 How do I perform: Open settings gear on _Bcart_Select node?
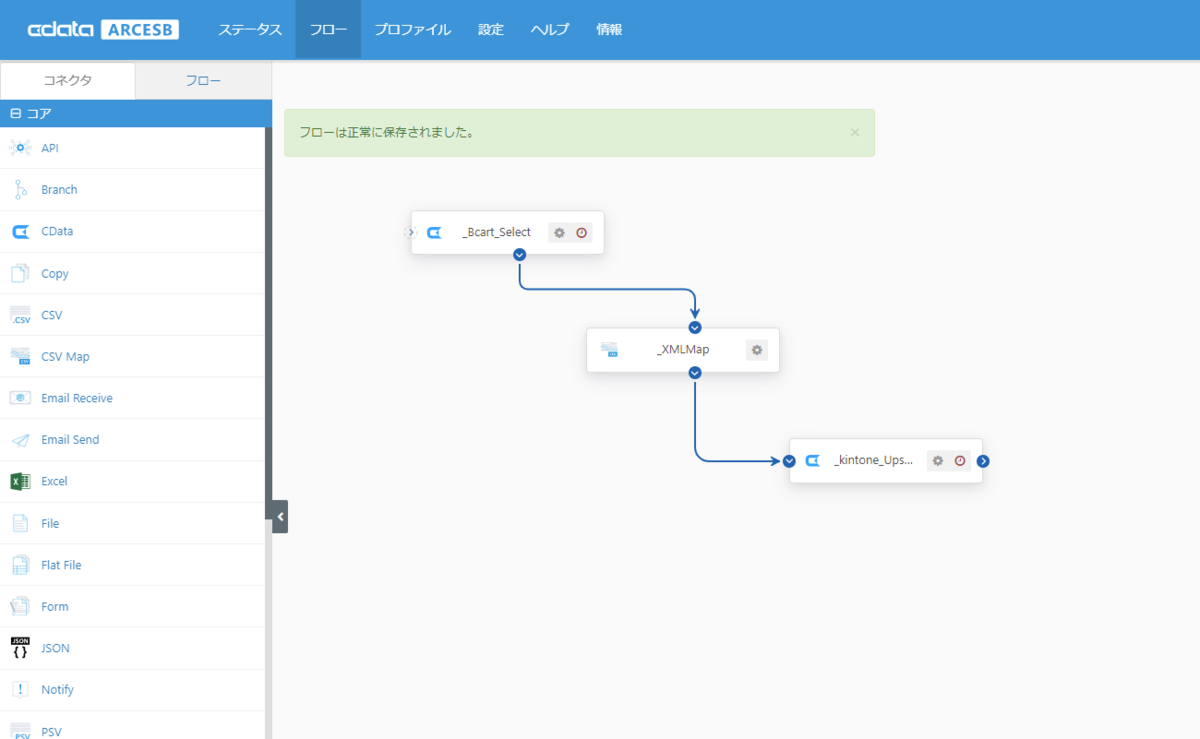point(559,233)
